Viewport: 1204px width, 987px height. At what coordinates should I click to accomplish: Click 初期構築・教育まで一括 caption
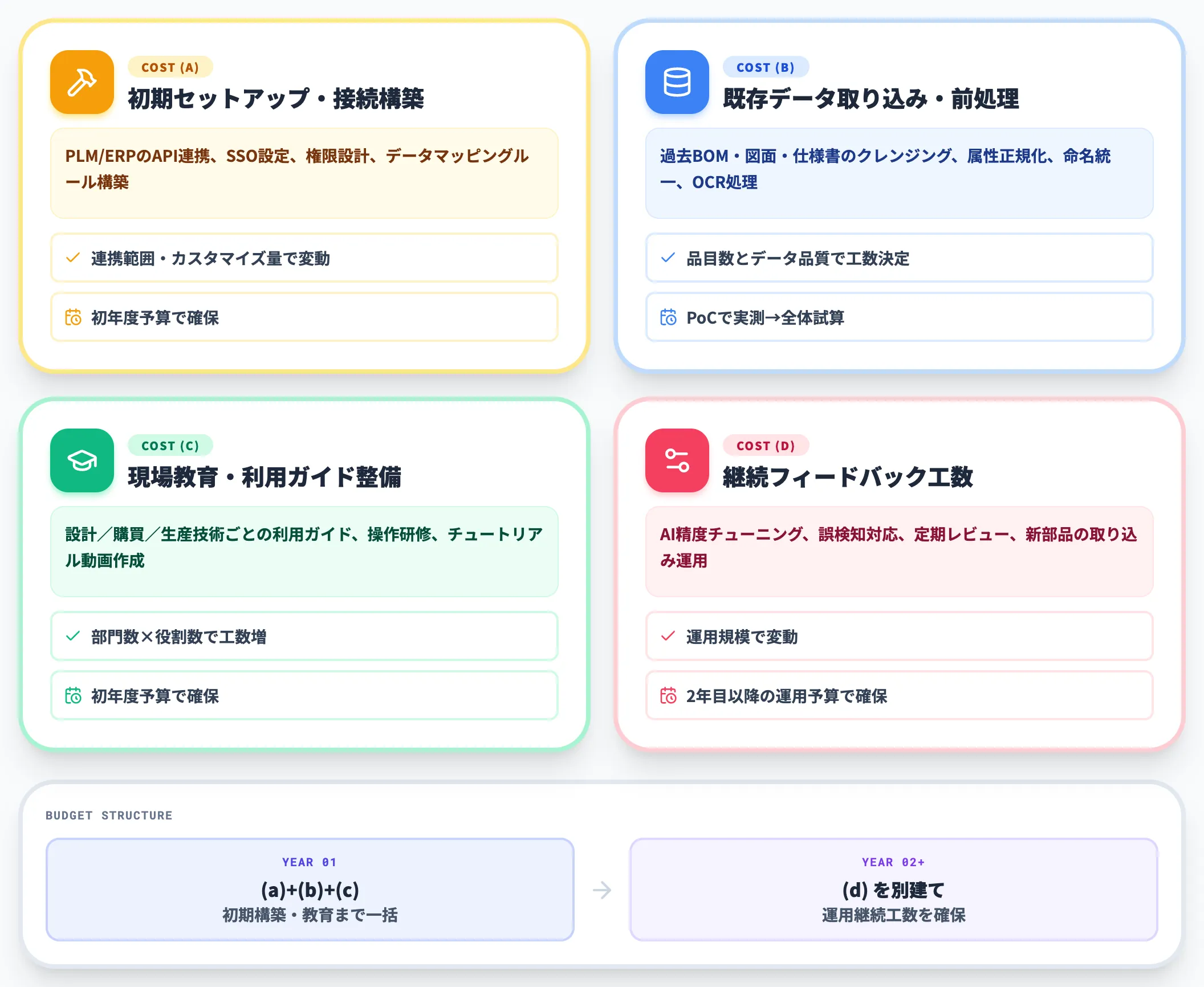tap(310, 915)
